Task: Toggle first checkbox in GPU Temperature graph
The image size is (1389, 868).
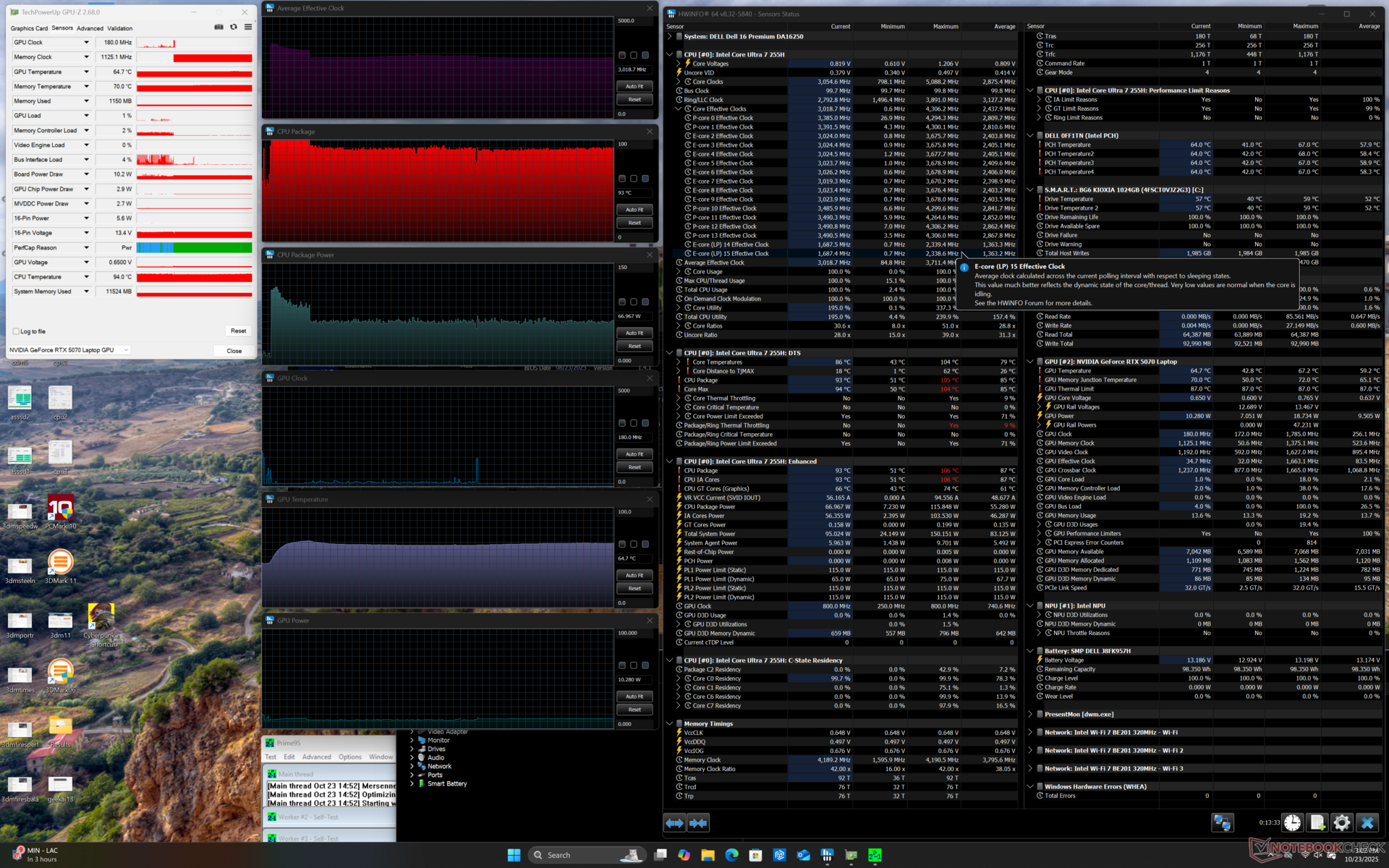Action: coord(621,544)
